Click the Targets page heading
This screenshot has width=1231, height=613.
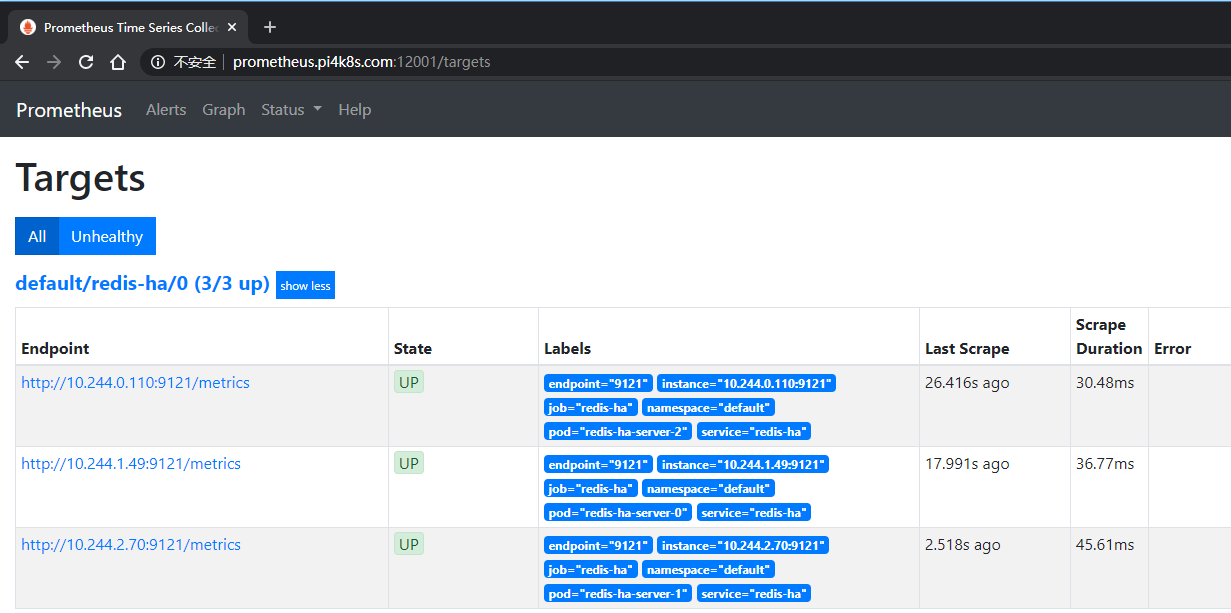[x=80, y=178]
